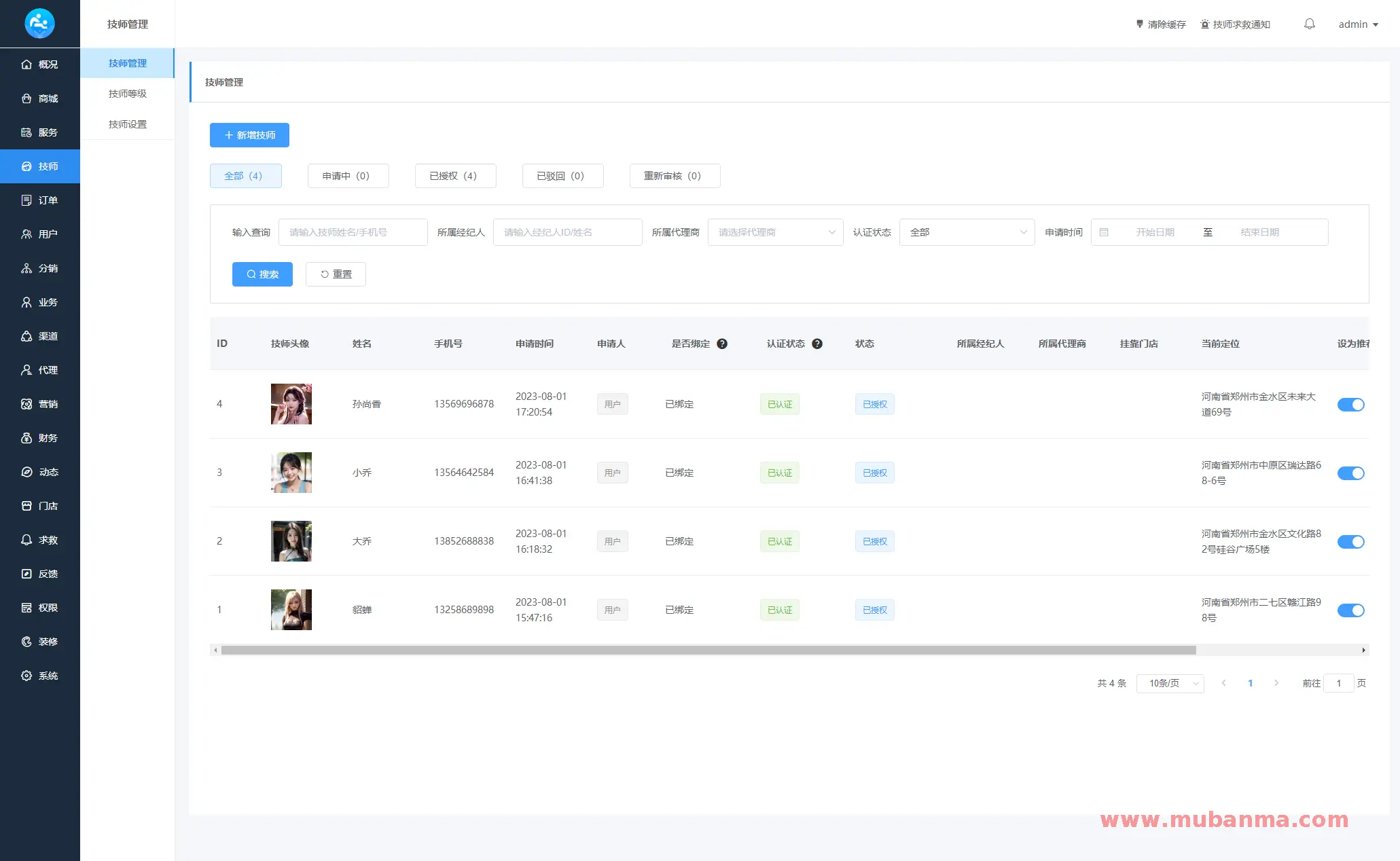This screenshot has height=861, width=1400.
Task: Open the 系统 settings gear icon
Action: tap(26, 676)
